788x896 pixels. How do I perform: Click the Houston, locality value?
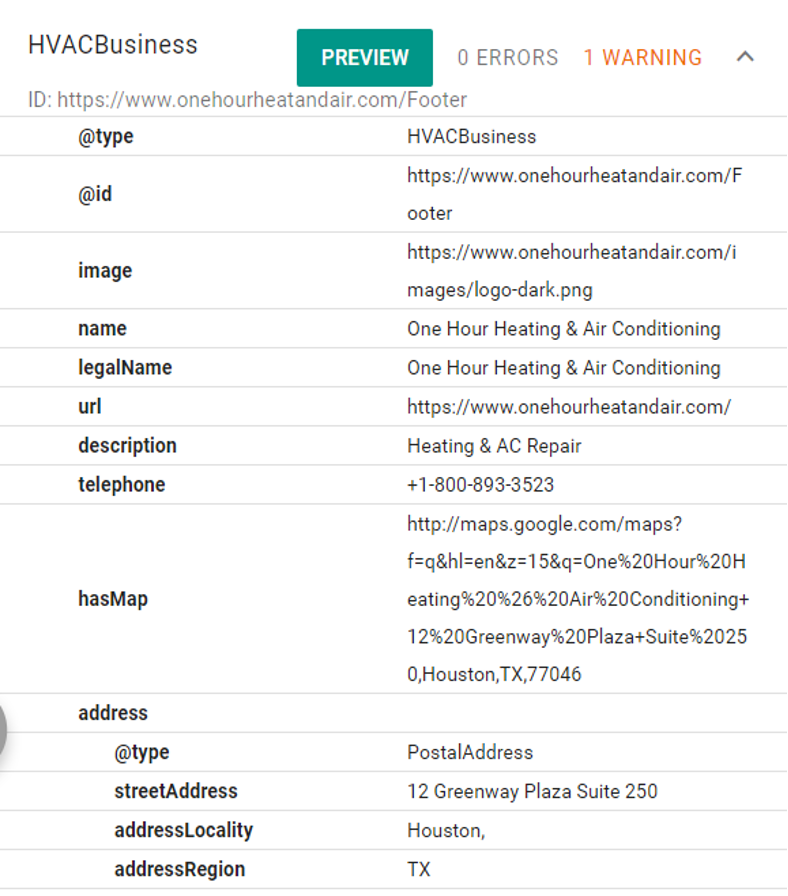446,831
